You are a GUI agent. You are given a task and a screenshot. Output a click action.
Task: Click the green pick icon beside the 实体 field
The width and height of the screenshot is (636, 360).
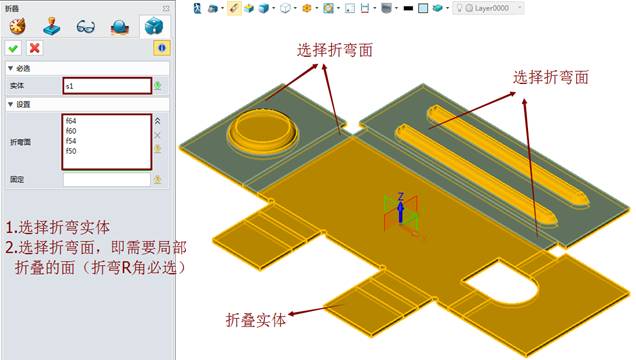pos(158,86)
